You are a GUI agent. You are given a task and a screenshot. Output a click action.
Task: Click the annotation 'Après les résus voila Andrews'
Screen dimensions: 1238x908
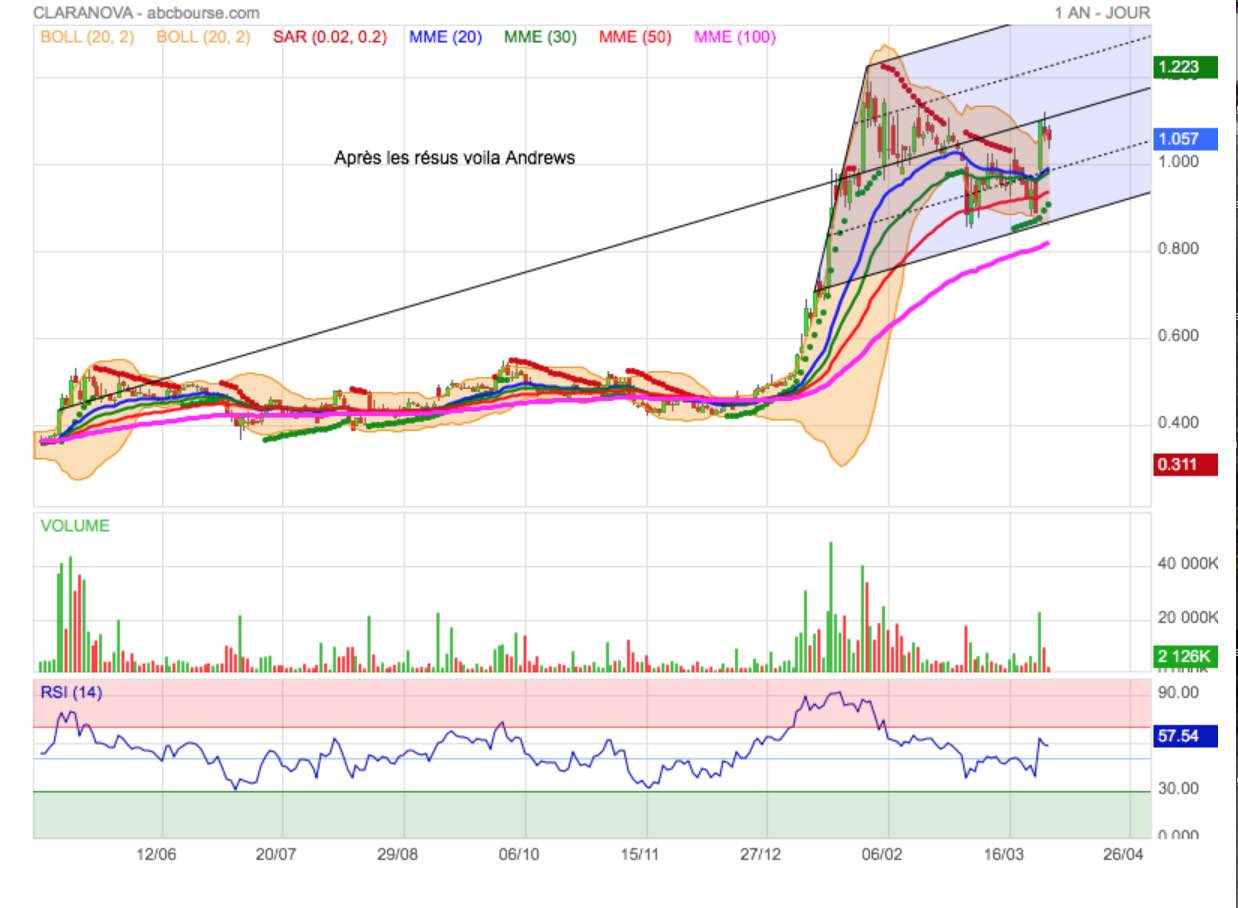(455, 157)
